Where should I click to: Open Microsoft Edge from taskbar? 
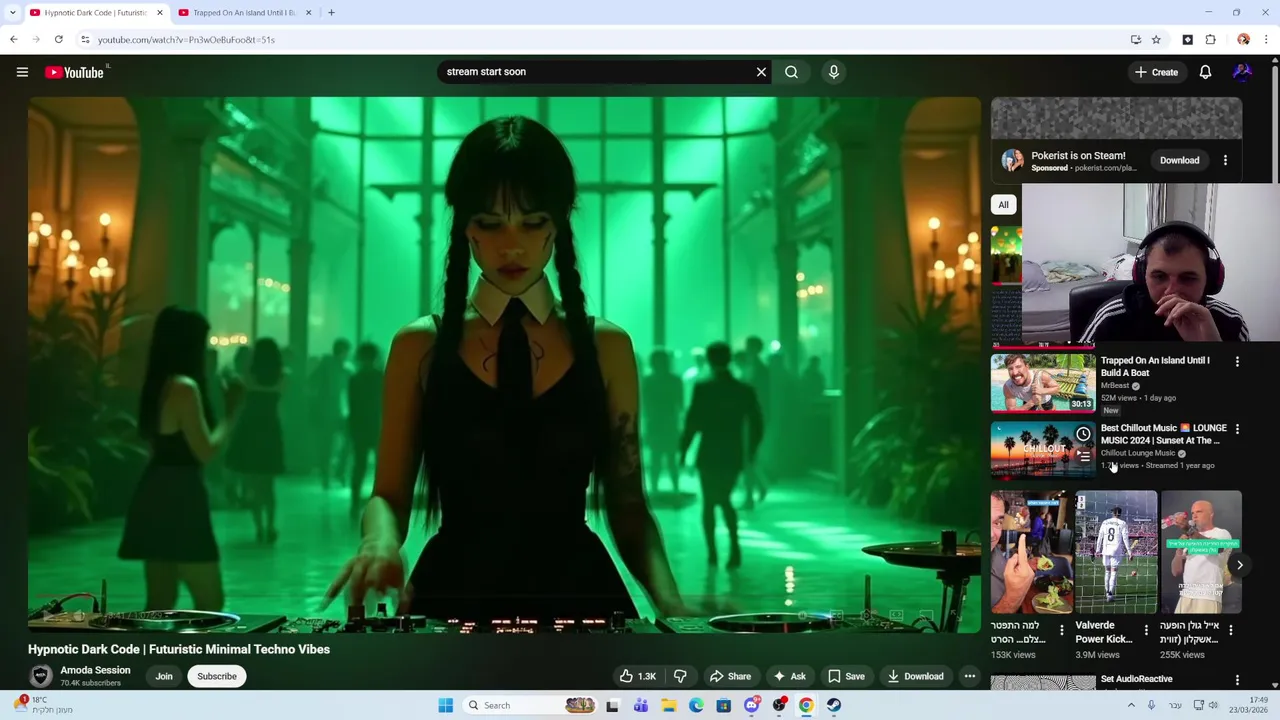(x=696, y=705)
